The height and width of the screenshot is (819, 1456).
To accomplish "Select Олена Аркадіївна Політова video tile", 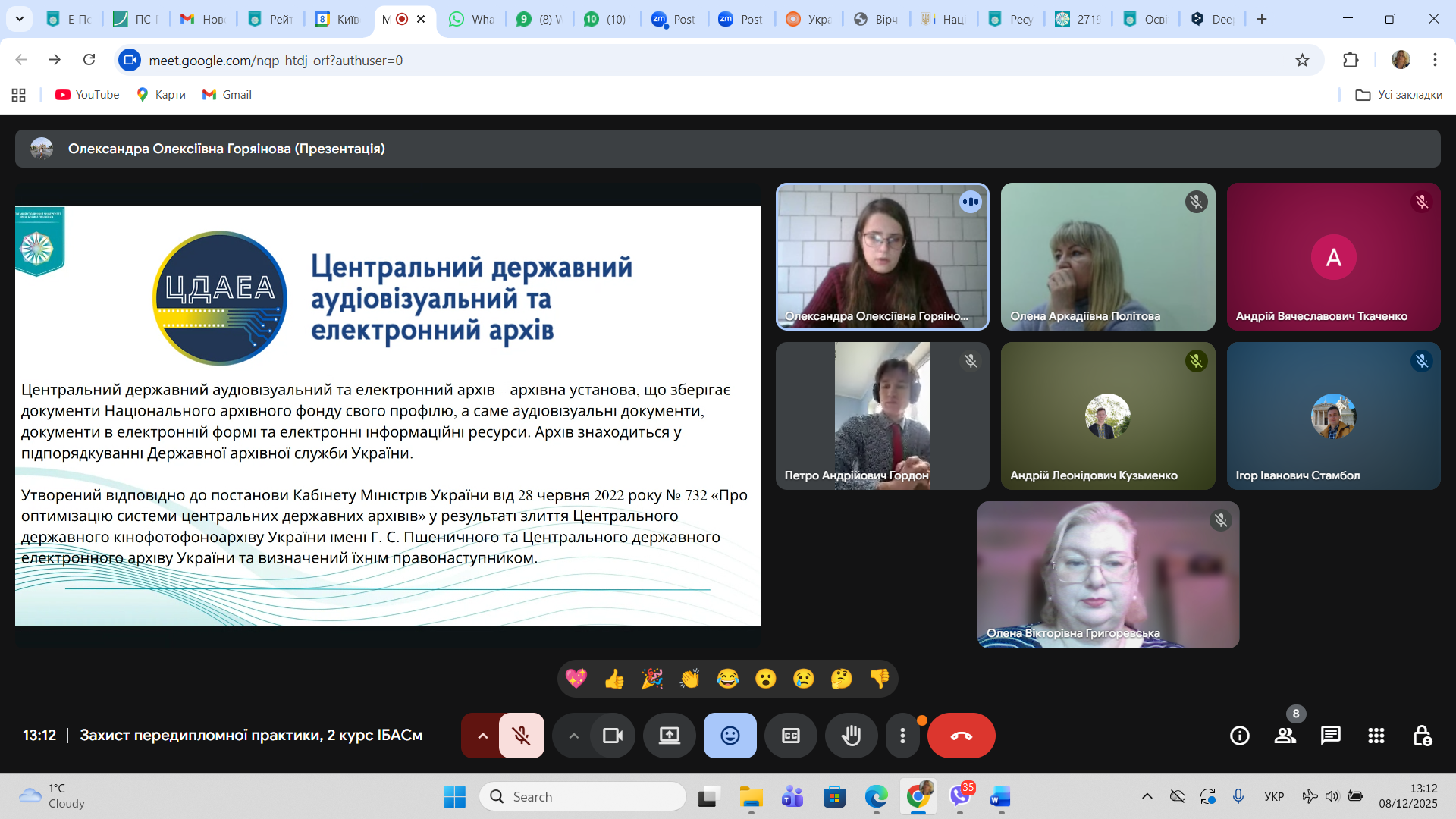I will click(x=1107, y=256).
